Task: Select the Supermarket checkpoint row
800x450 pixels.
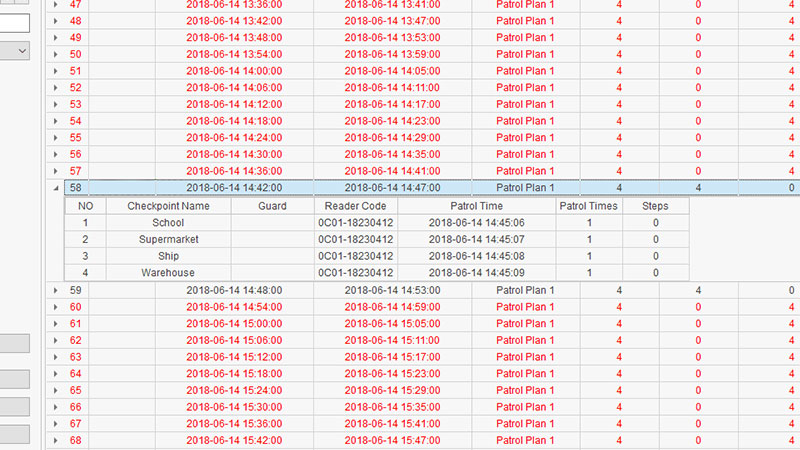Action: tap(168, 240)
